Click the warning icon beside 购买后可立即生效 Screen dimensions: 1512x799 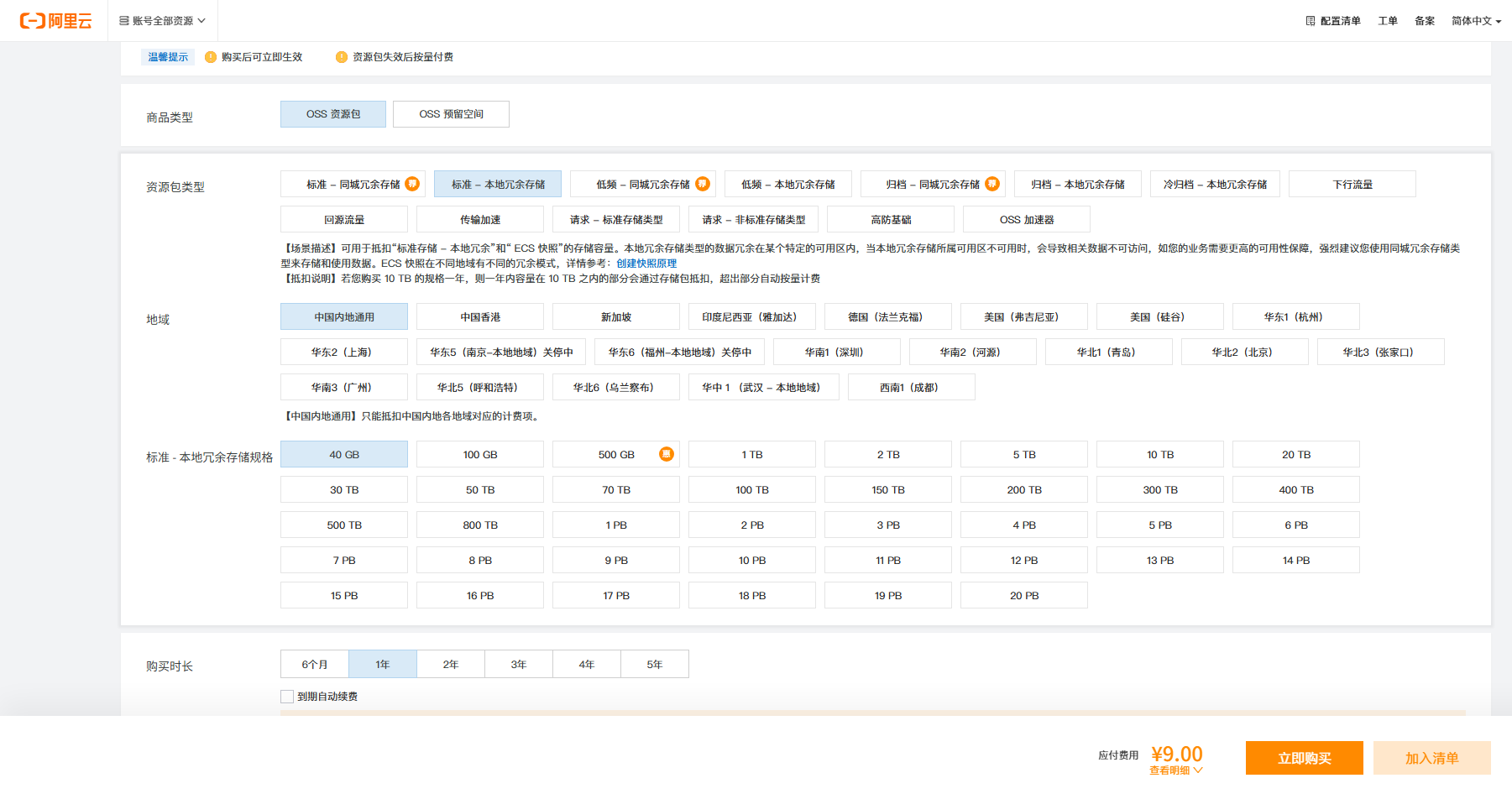tap(211, 57)
